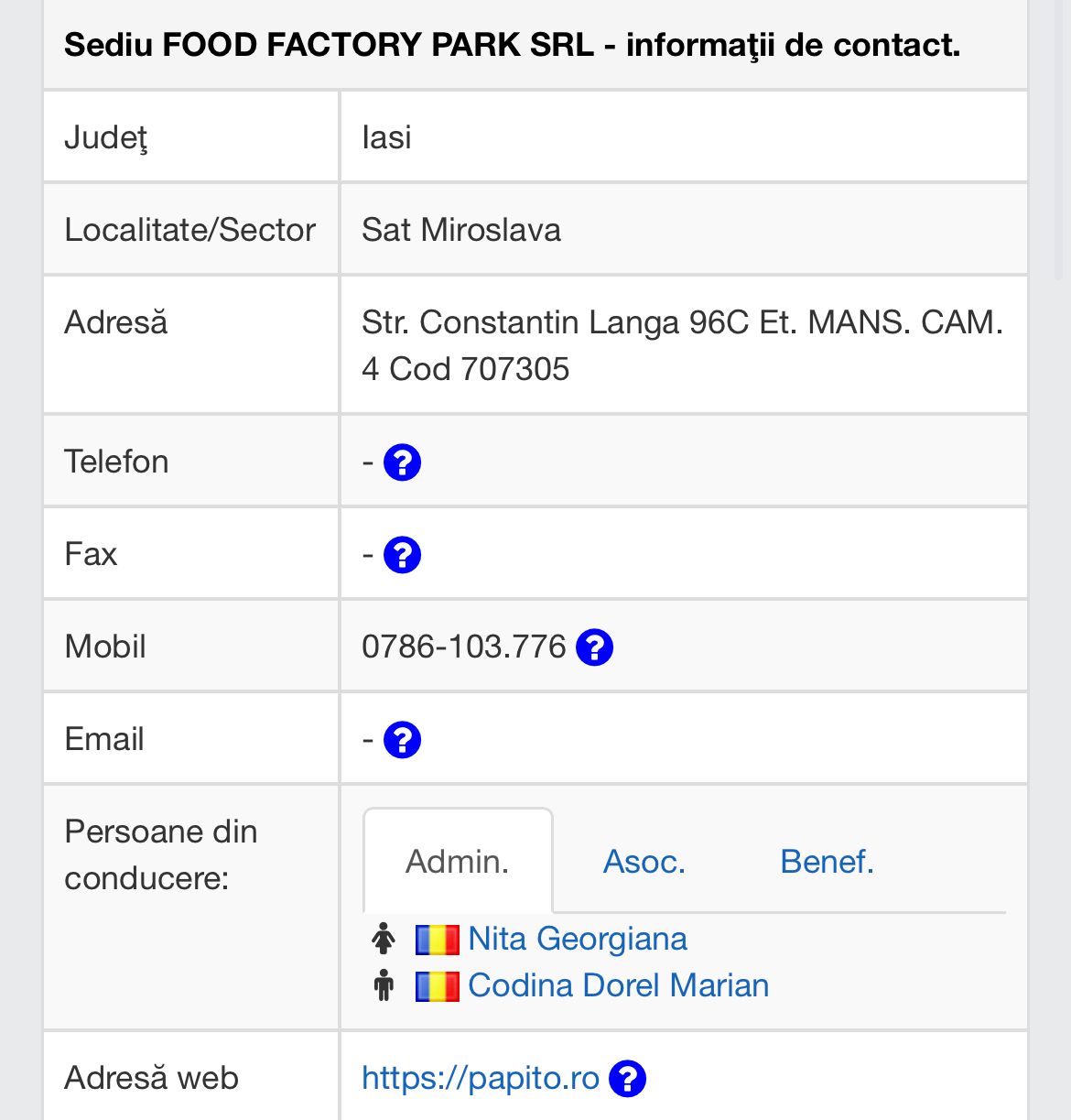Image resolution: width=1071 pixels, height=1120 pixels.
Task: Visit the https://papito.ro website link
Action: point(481,1079)
